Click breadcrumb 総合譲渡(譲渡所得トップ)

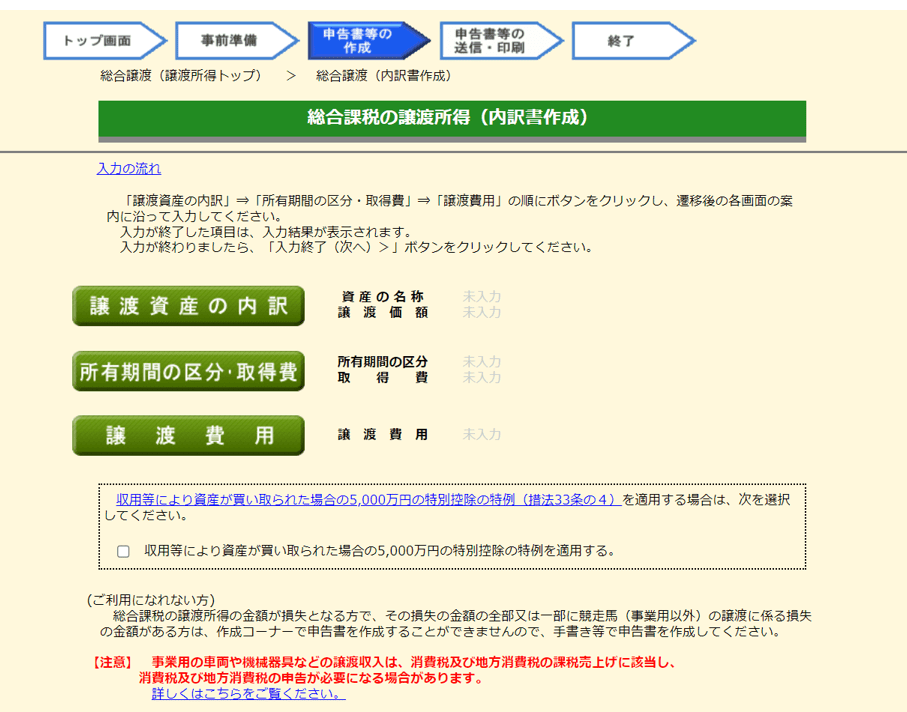(x=180, y=76)
